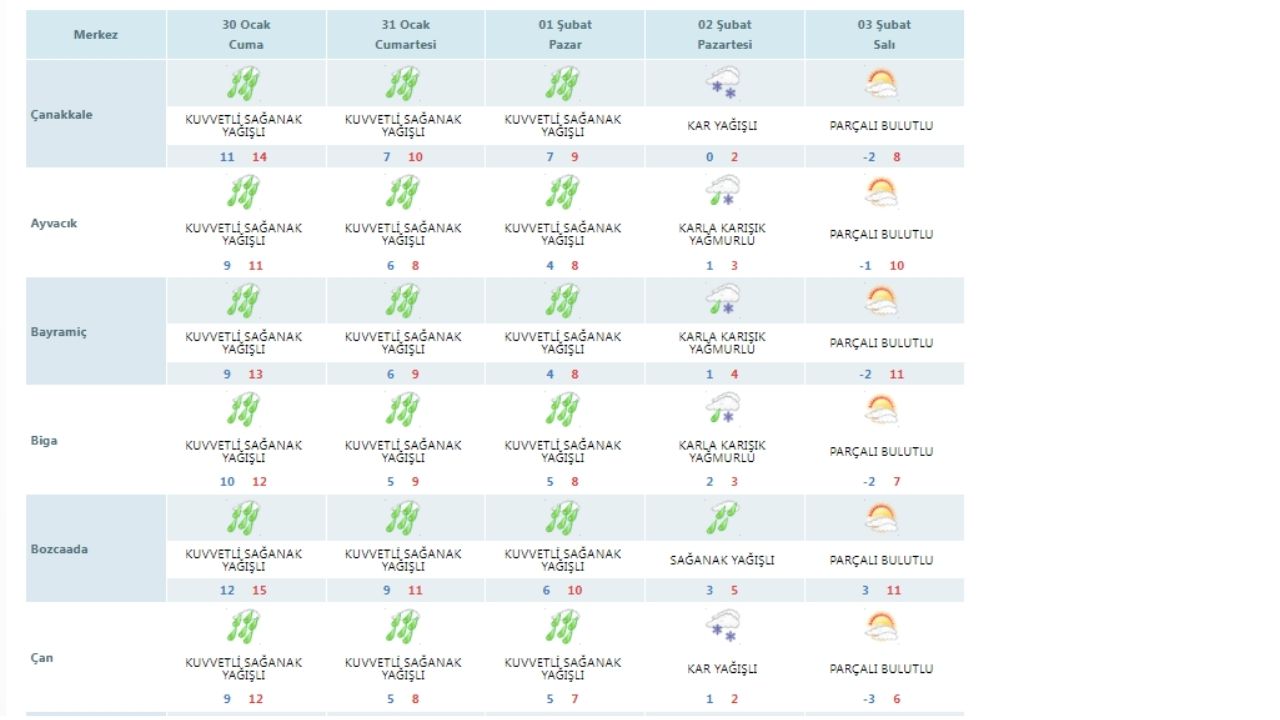Screen dimensions: 1280x720
Task: Click the 02 Şubat Pazartesi column header
Action: (724, 35)
